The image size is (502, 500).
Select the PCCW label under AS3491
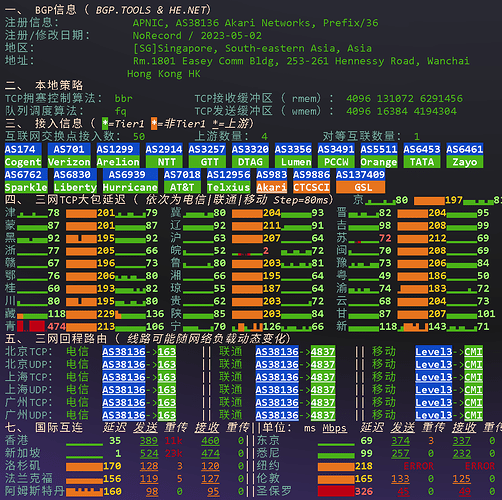336,162
